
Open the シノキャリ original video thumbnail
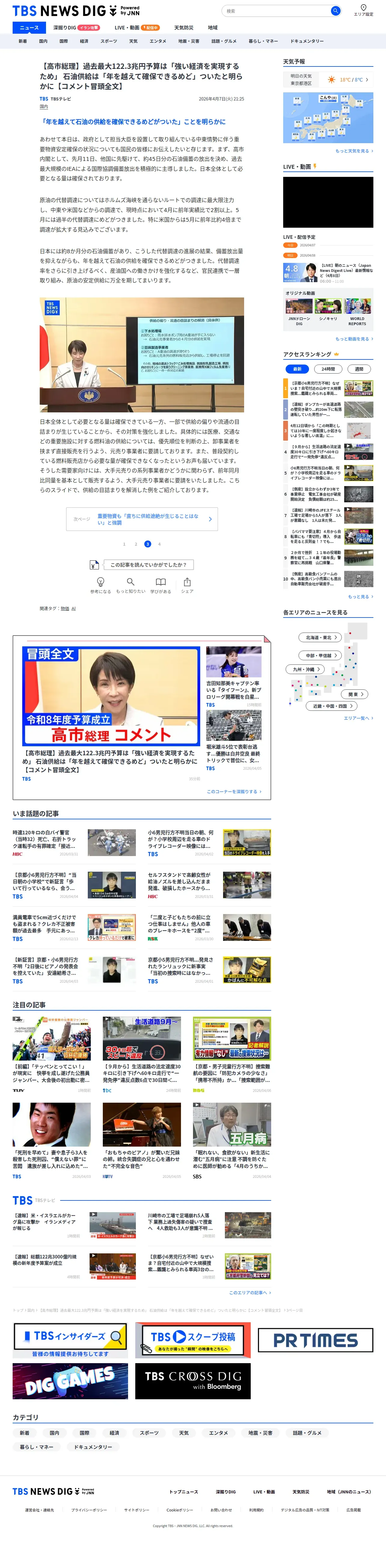328,306
